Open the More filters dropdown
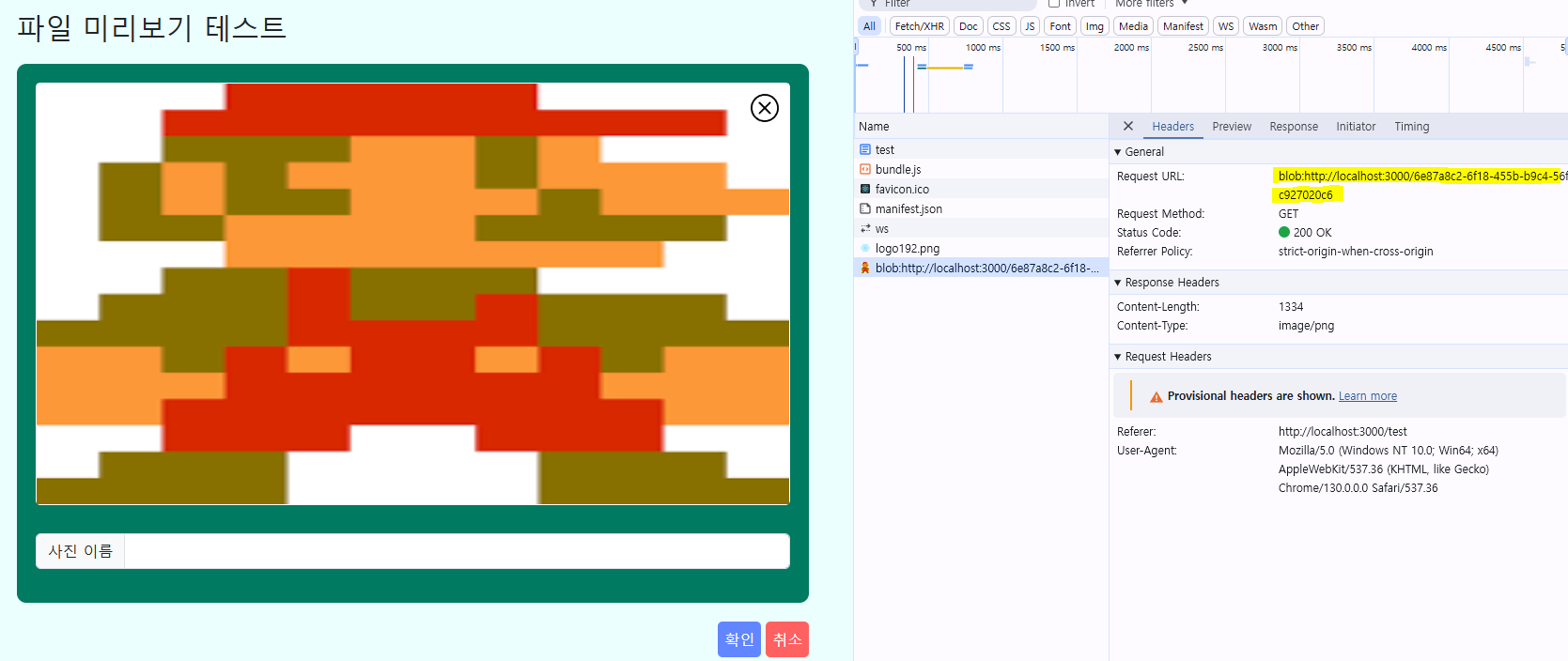Screen dimensions: 1568x661 [1151, 4]
